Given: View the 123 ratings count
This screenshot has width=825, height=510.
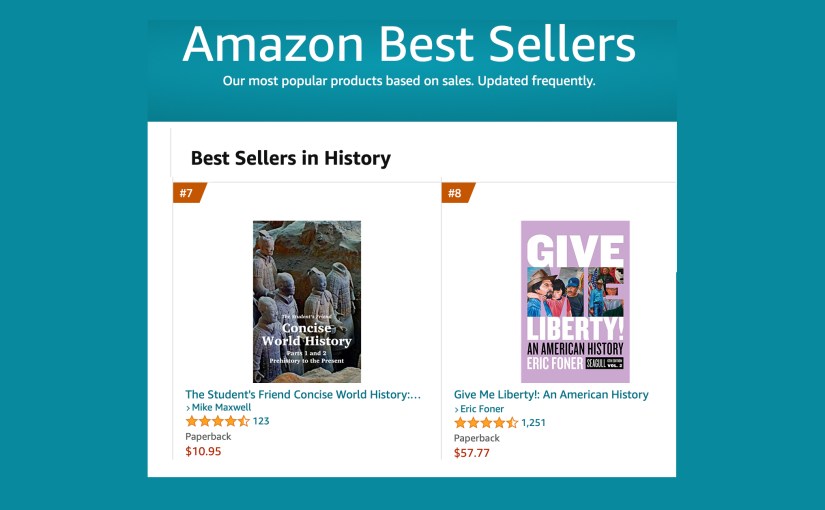Looking at the screenshot, I should pyautogui.click(x=261, y=421).
